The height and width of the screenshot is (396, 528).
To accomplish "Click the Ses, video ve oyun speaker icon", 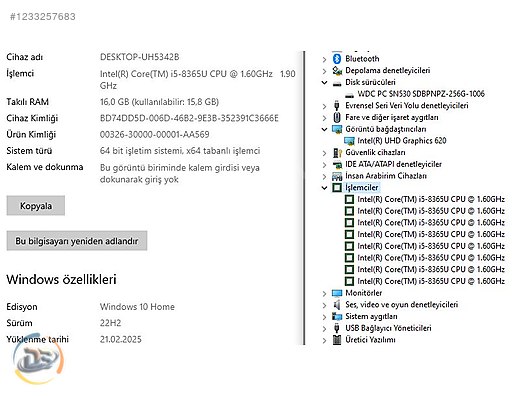I will click(337, 305).
